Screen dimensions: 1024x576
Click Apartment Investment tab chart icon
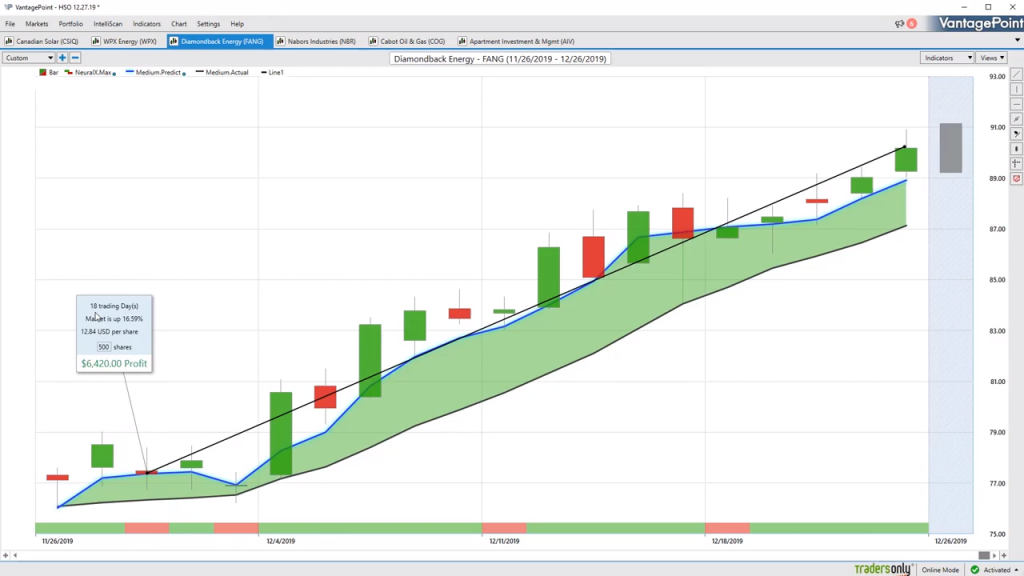pos(462,41)
